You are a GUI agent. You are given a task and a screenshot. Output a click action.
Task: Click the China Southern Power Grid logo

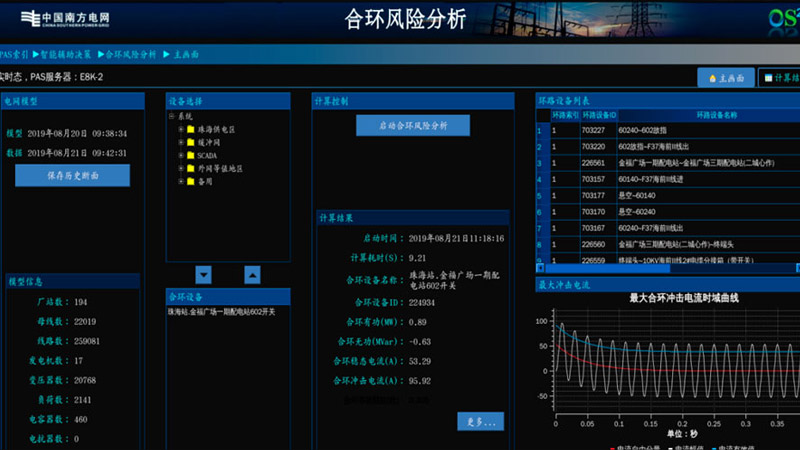66,19
